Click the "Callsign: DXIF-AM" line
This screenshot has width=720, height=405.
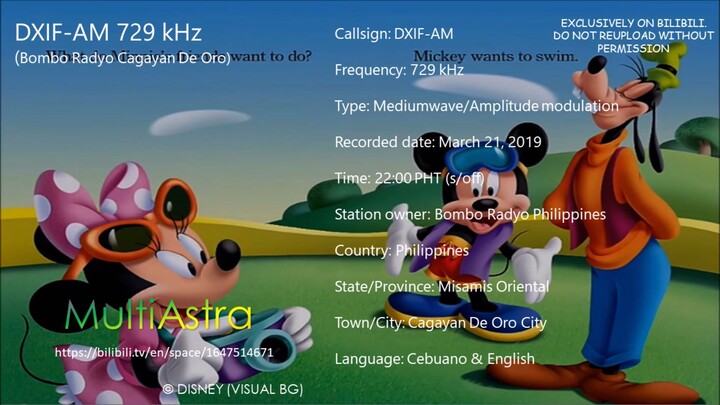pyautogui.click(x=394, y=34)
